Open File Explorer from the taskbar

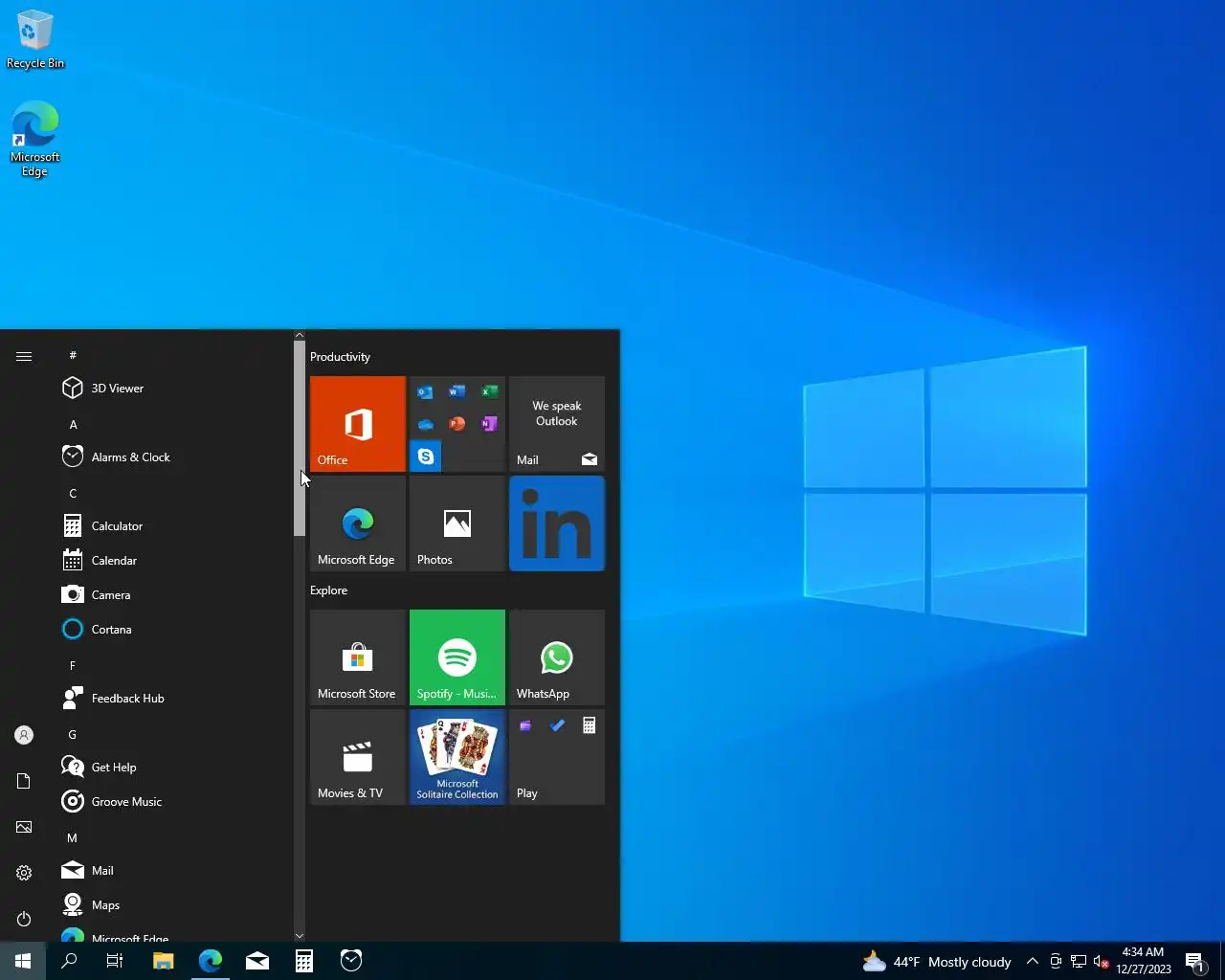pyautogui.click(x=164, y=961)
